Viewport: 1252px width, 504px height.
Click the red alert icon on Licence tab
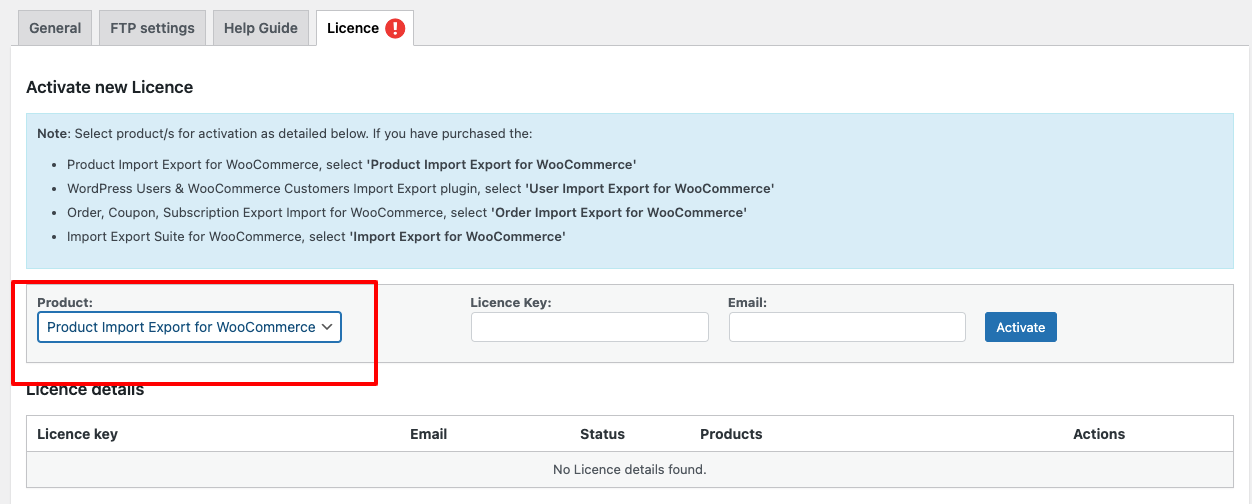pyautogui.click(x=395, y=29)
